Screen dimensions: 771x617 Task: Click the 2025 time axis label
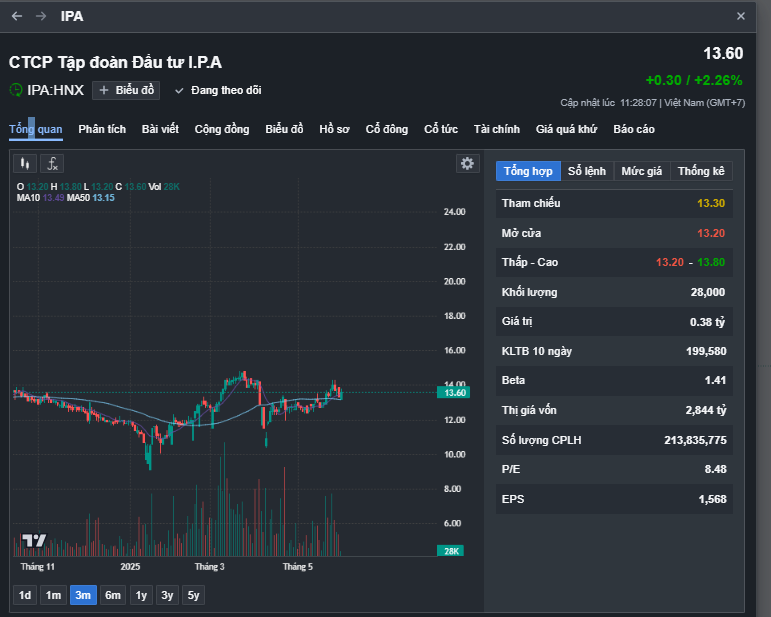[x=130, y=566]
